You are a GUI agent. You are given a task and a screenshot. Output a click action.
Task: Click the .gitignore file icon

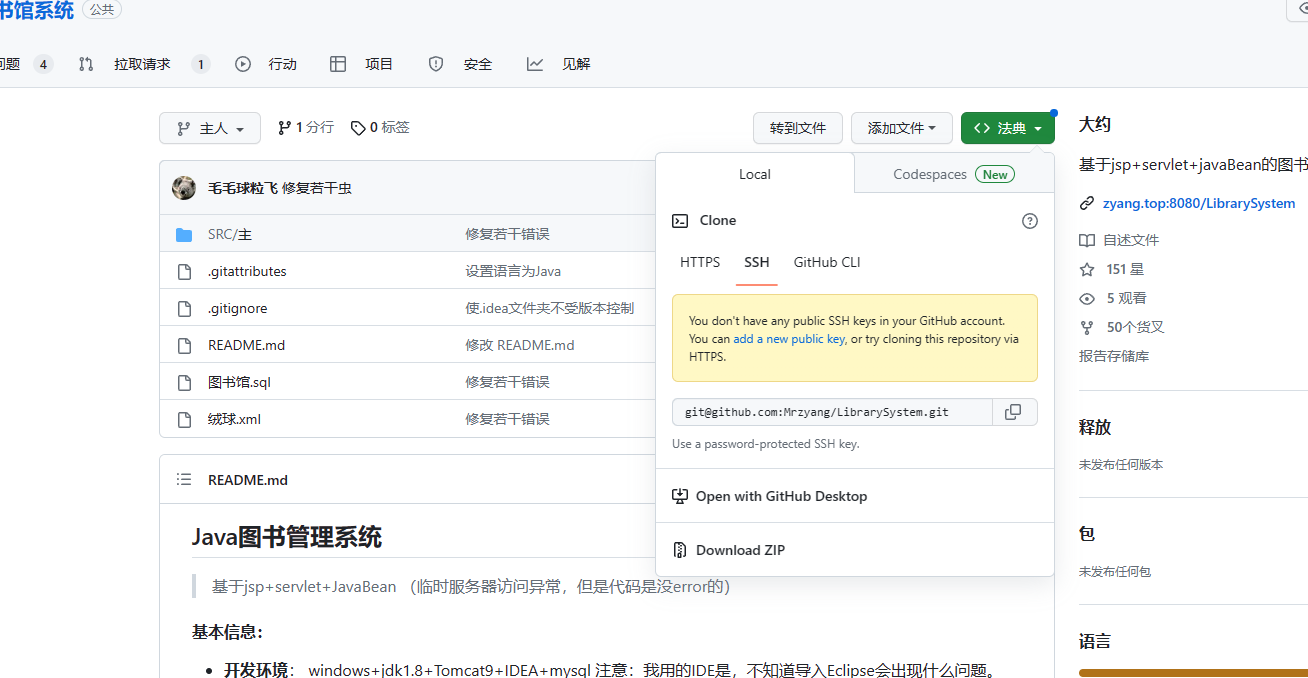tap(184, 309)
